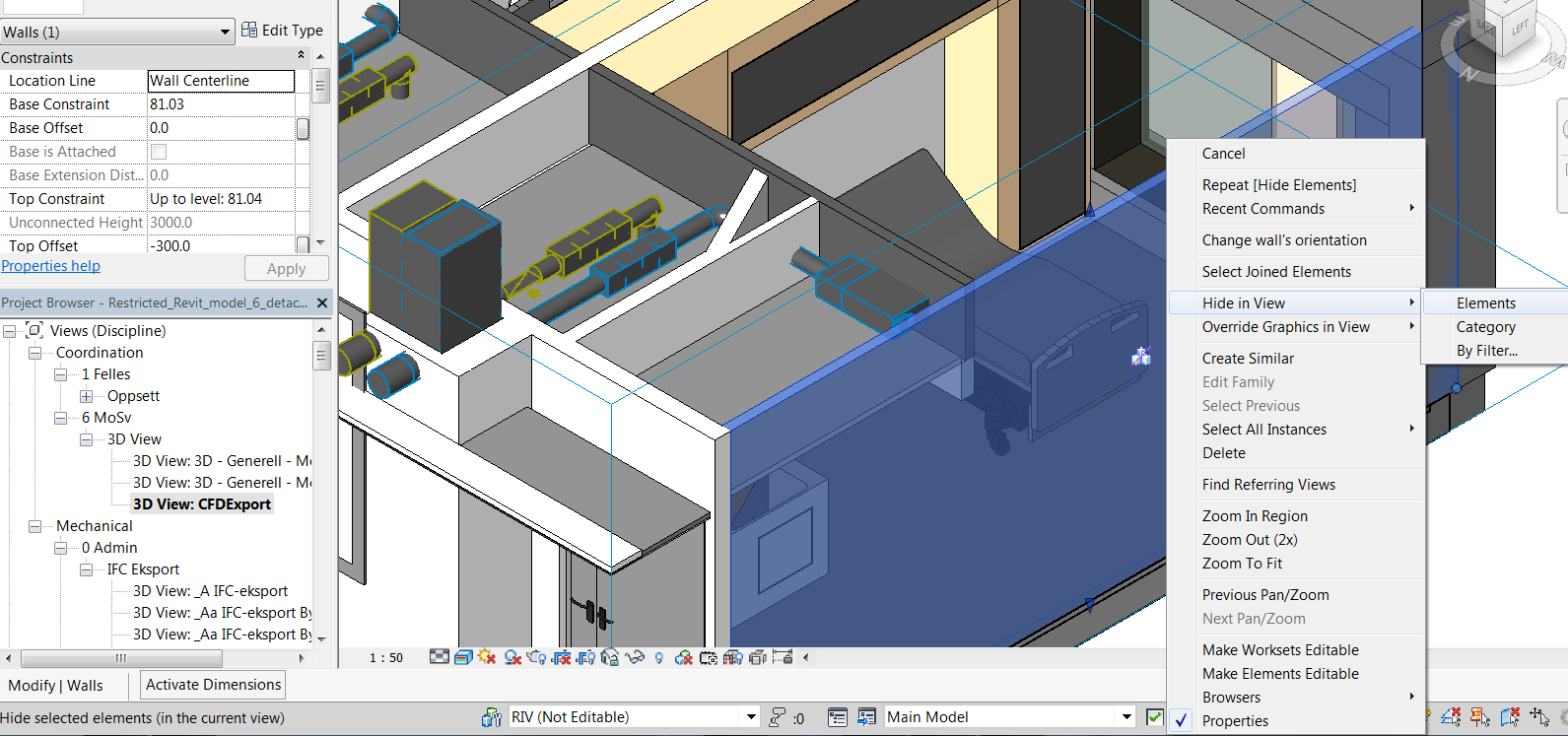Click the Top Offset value field
The image size is (1568, 736).
pyautogui.click(x=221, y=245)
